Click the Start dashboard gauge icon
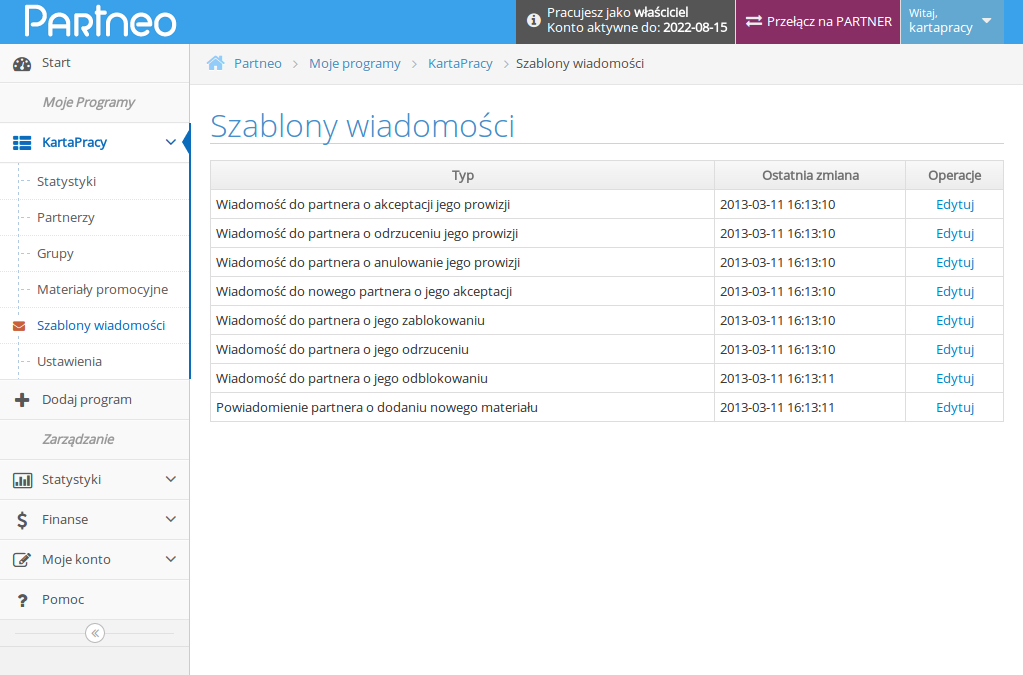 point(22,63)
